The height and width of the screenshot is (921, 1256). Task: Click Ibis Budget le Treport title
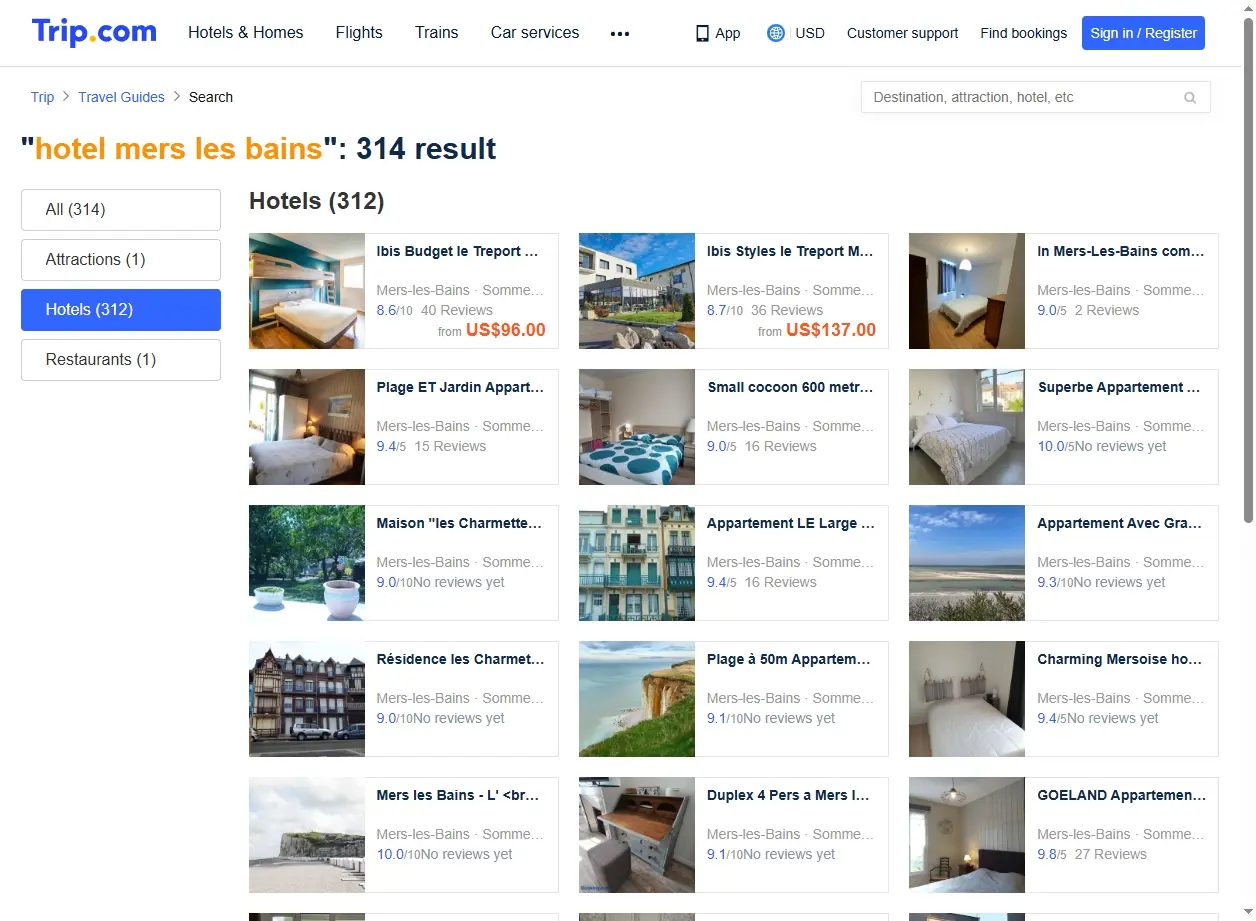point(458,252)
